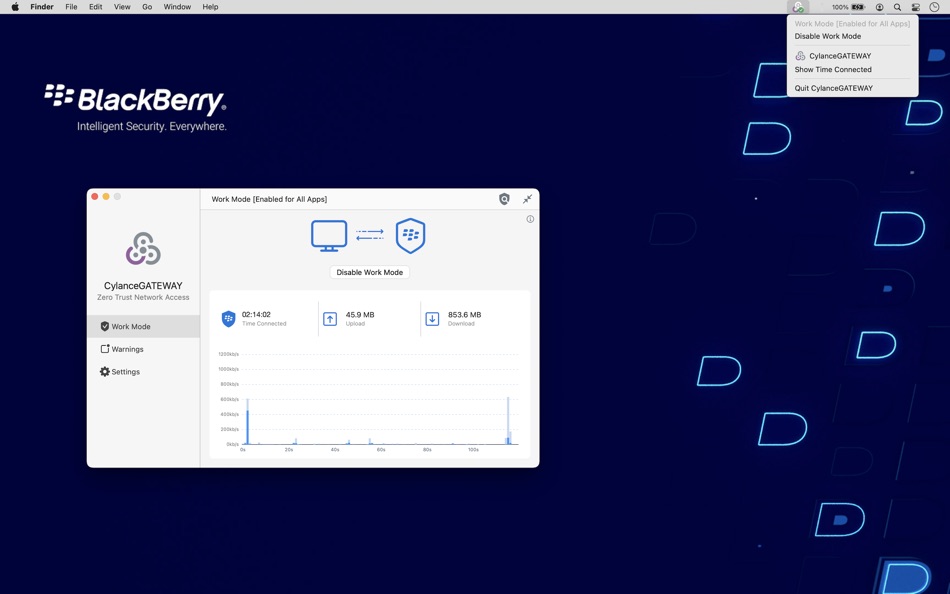Switch to the Warnings sidebar tab

click(144, 349)
